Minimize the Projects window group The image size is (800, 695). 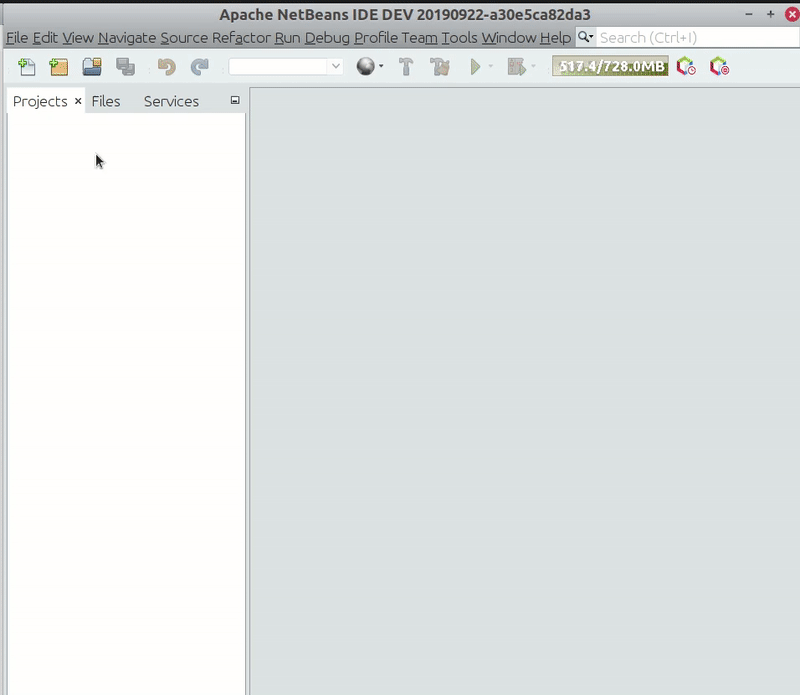235,101
